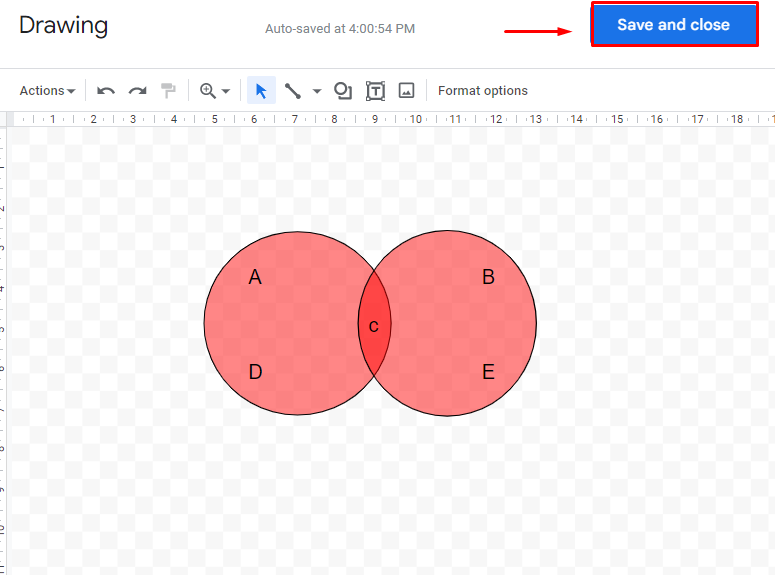Open the Actions menu
775x575 pixels.
(47, 91)
